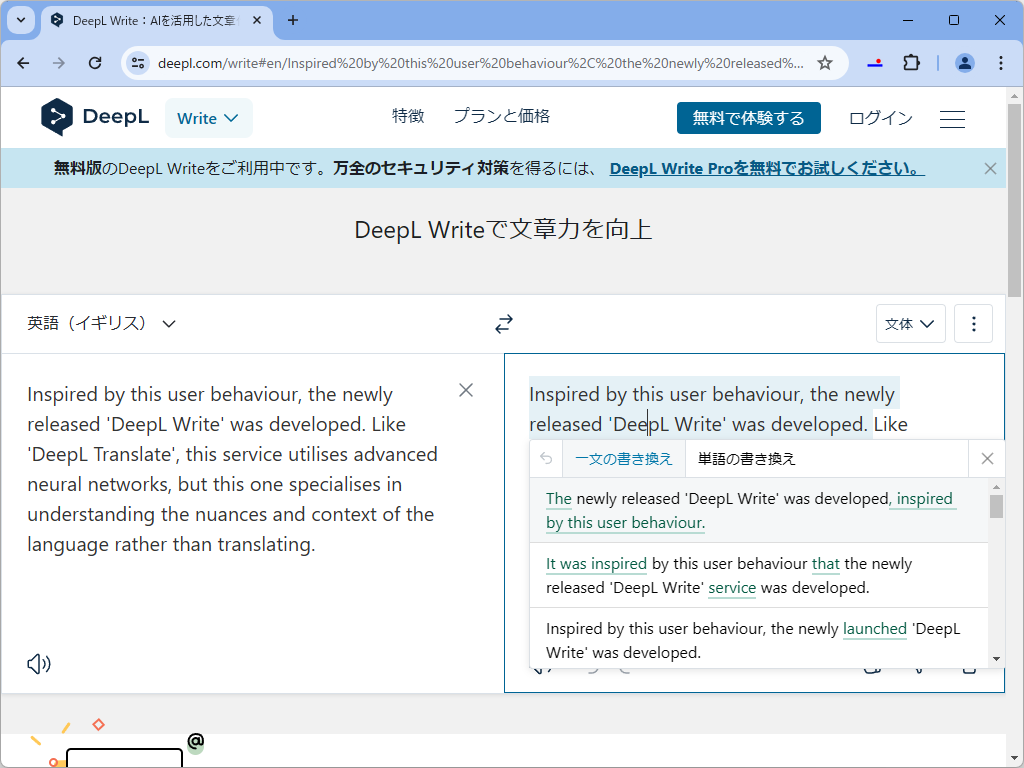The height and width of the screenshot is (768, 1024).
Task: Click the 無料で体験する button
Action: pyautogui.click(x=748, y=117)
